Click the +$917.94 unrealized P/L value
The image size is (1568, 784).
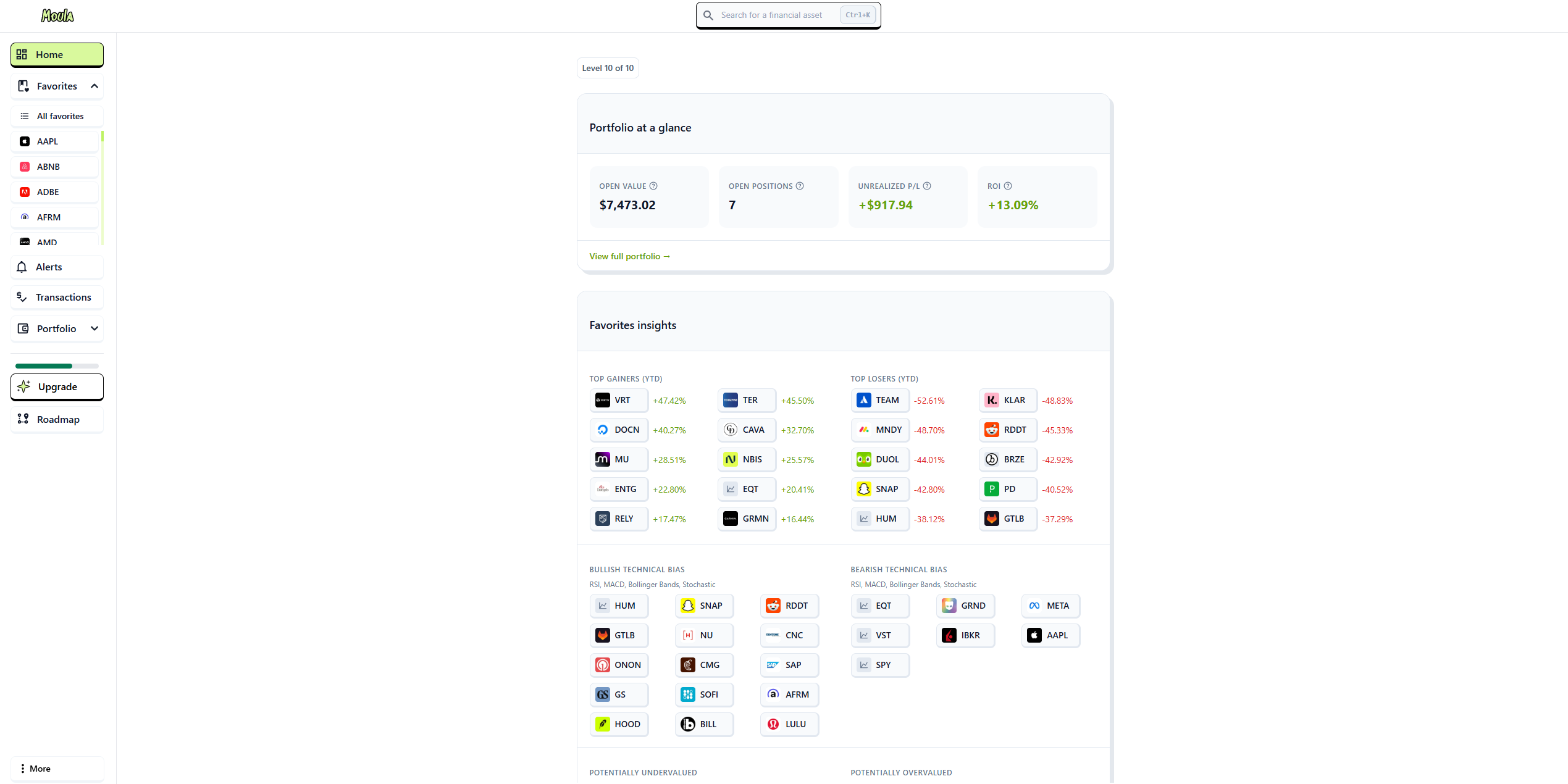(886, 205)
